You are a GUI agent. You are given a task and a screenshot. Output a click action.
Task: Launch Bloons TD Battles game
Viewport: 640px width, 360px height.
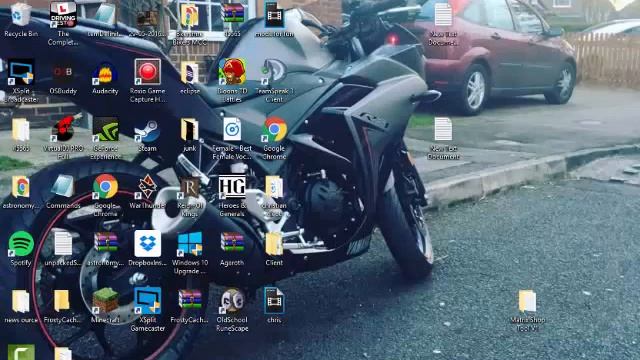click(x=232, y=72)
